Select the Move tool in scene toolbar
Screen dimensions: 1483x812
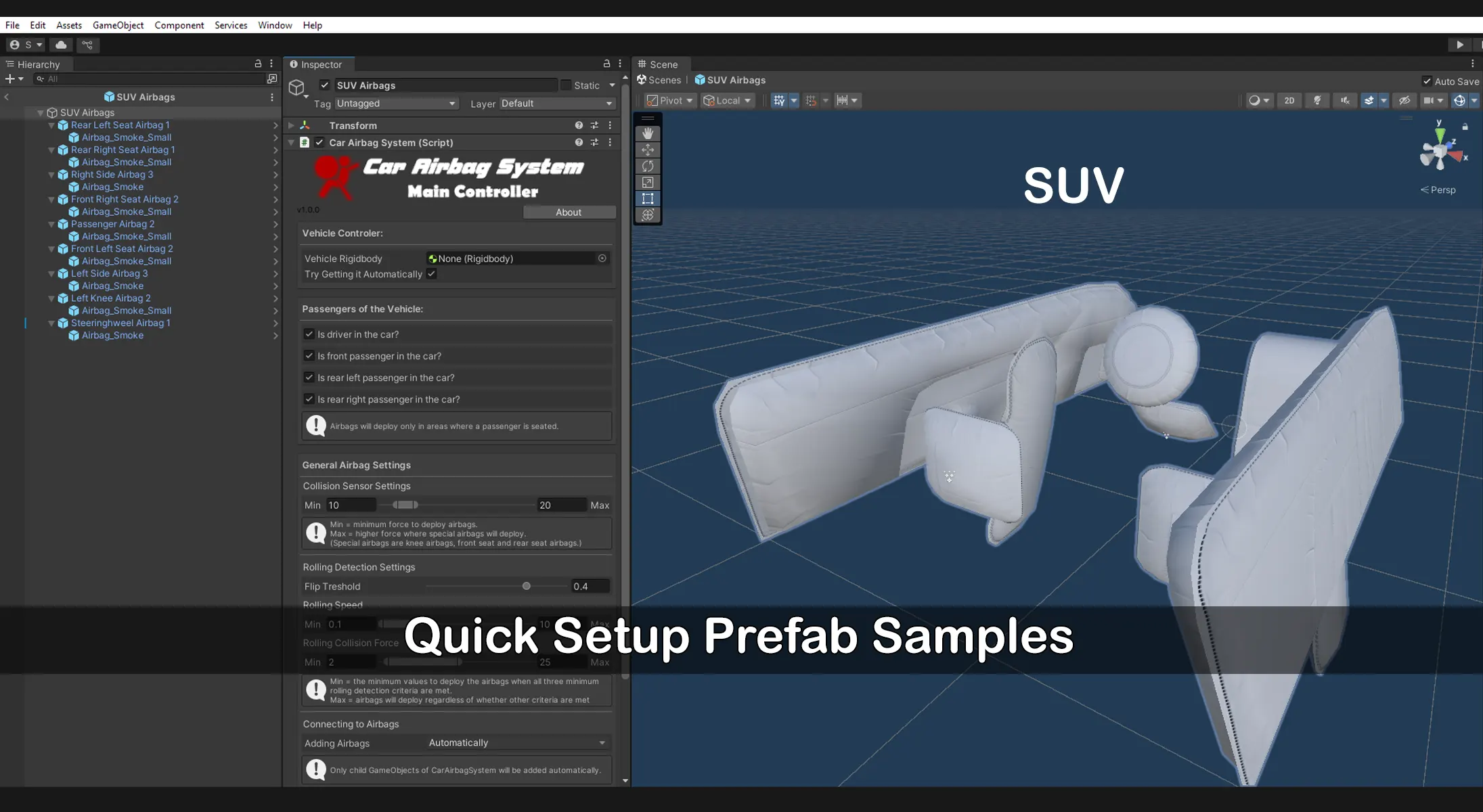[648, 150]
